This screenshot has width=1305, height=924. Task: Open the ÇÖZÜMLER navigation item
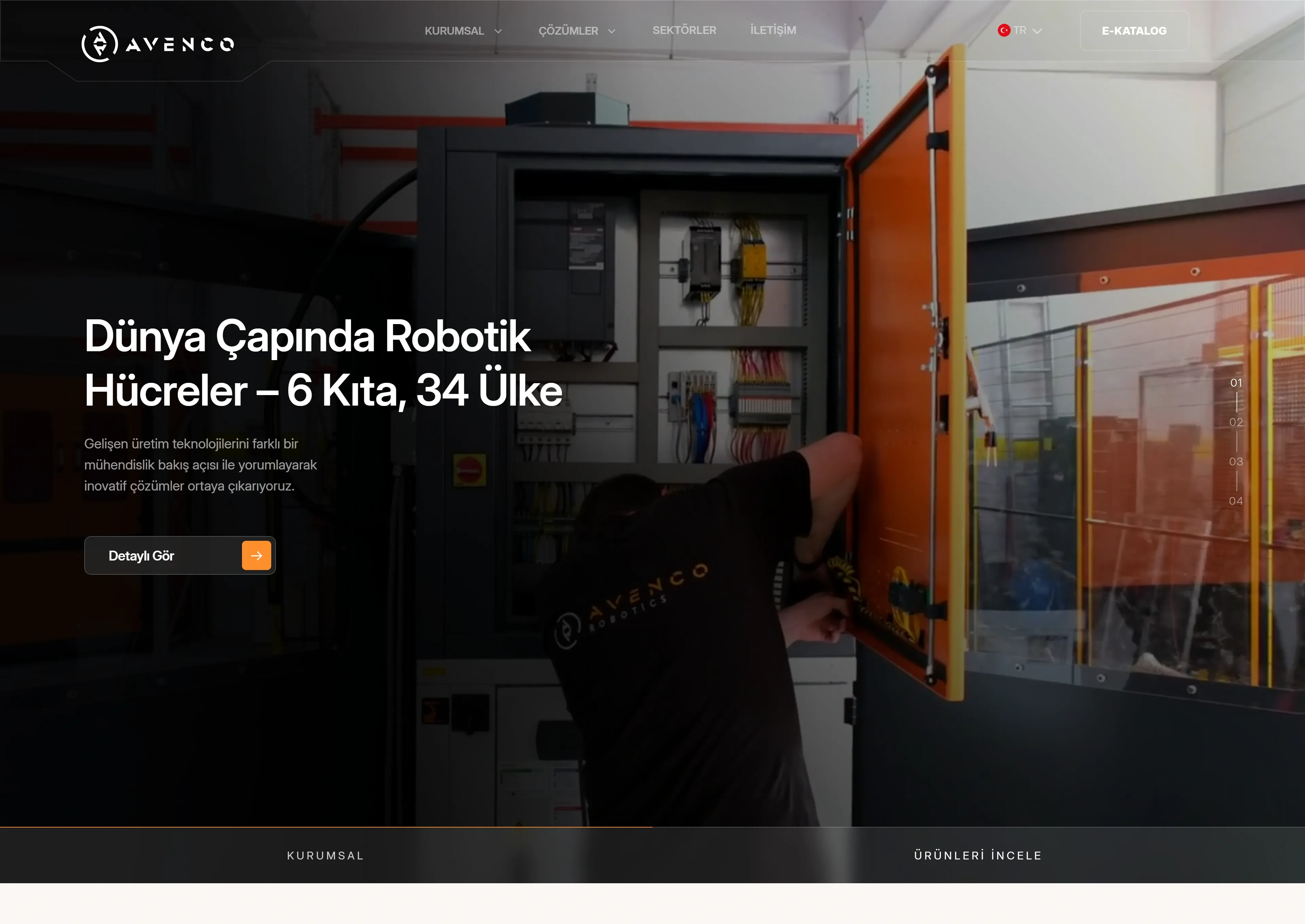click(568, 31)
